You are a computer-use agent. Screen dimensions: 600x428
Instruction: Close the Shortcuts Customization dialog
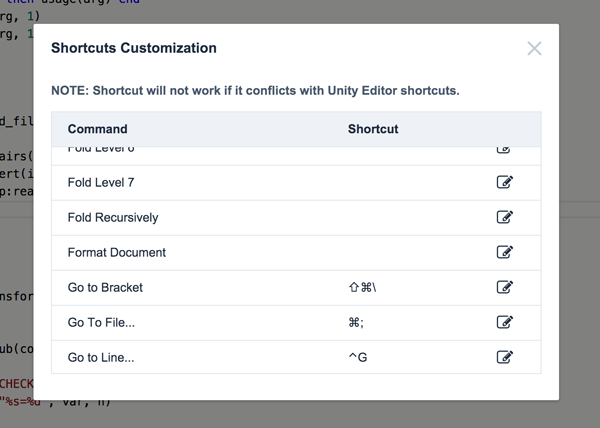click(534, 49)
